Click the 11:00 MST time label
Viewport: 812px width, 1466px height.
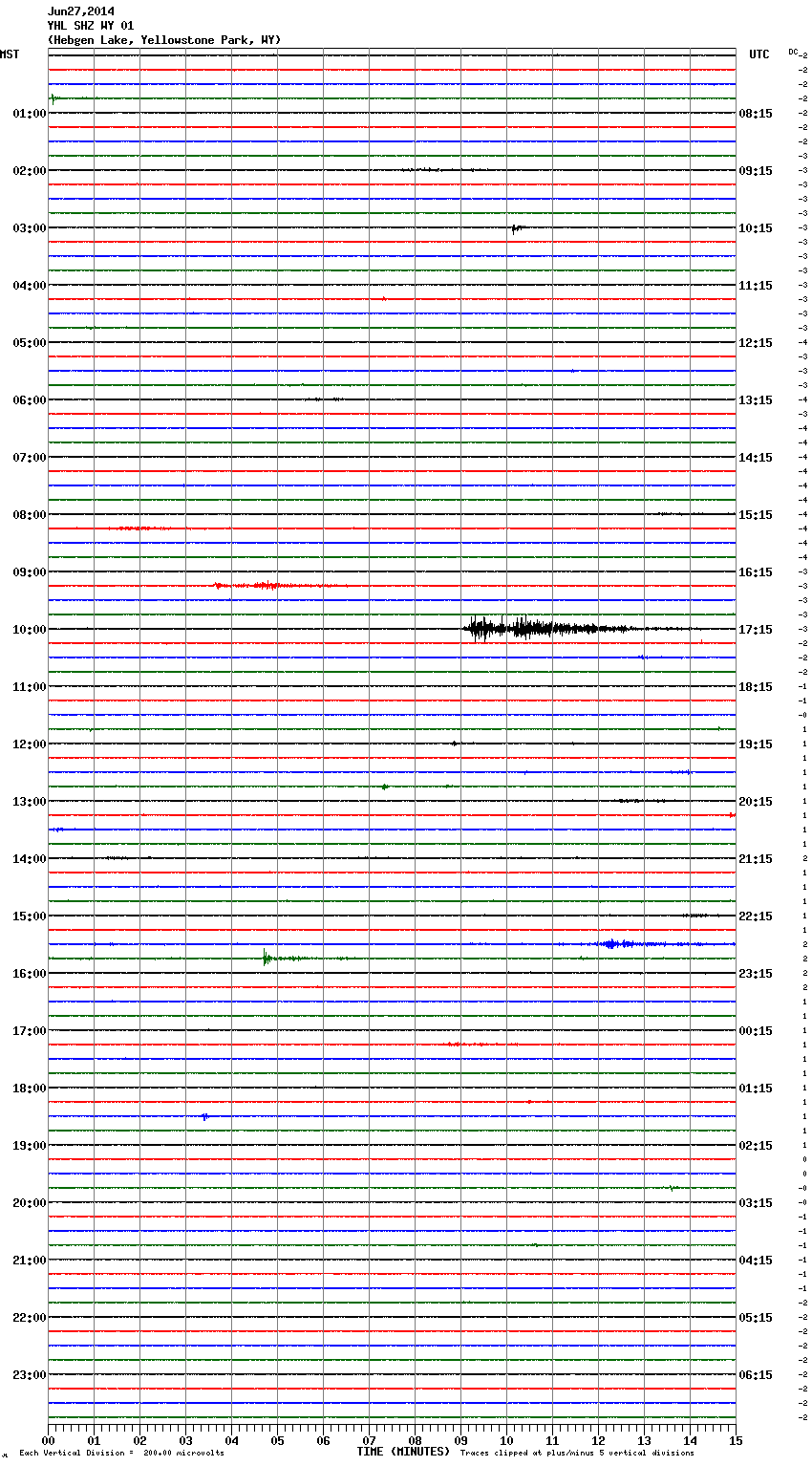click(30, 687)
